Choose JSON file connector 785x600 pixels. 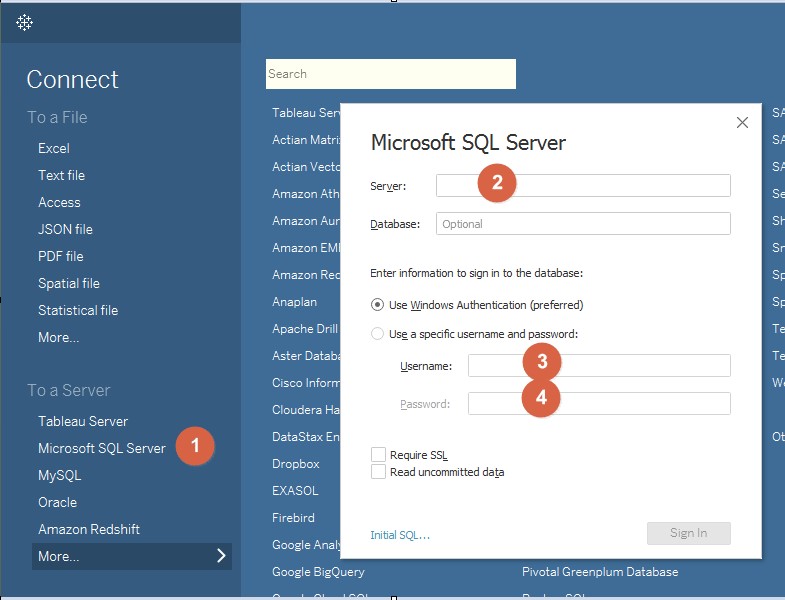point(65,229)
